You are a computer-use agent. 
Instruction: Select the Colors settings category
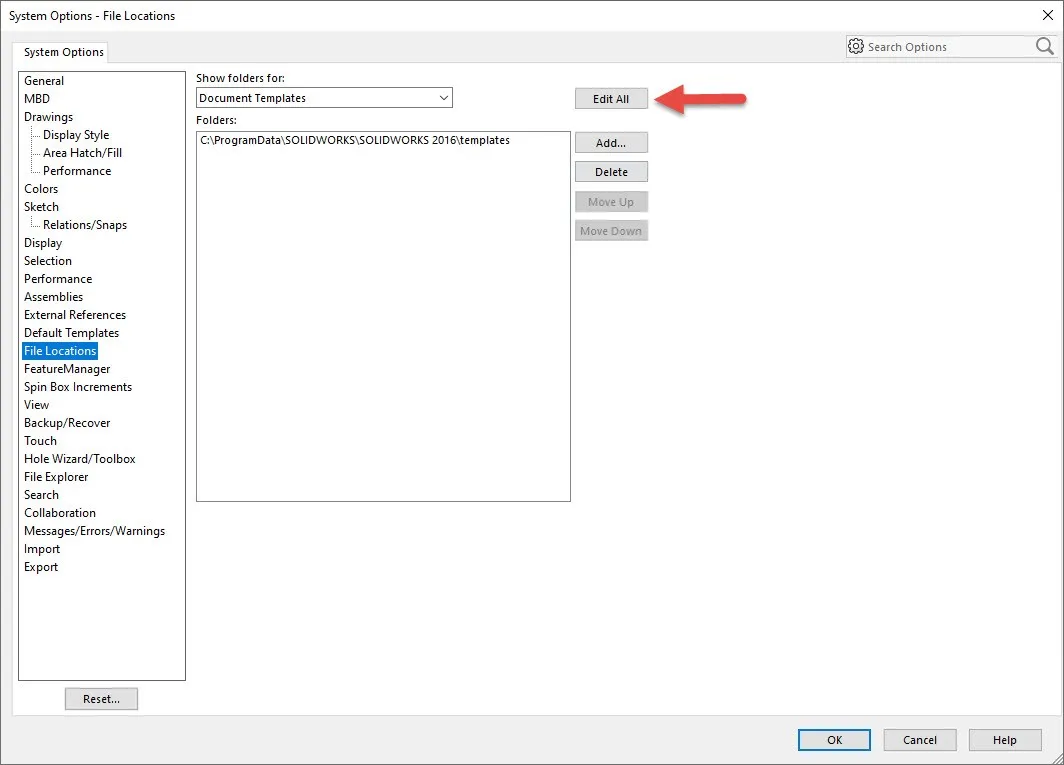[41, 188]
